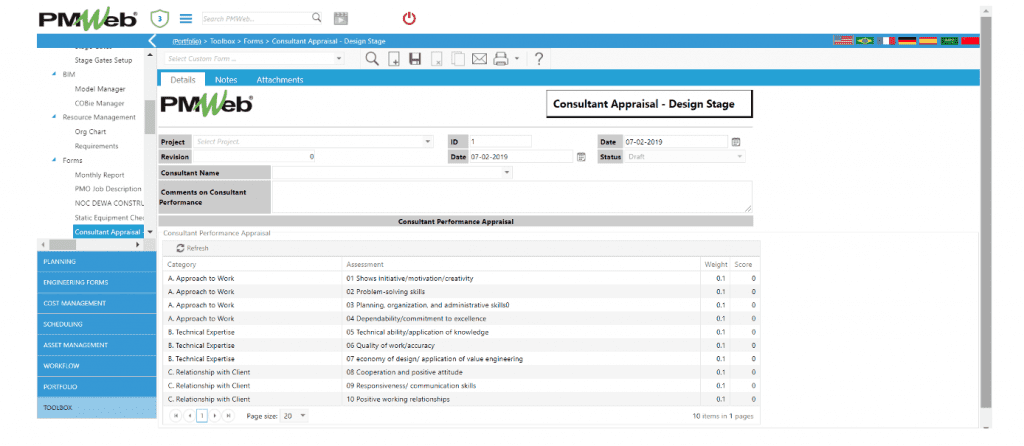Switch language using the United States flag
Image resolution: width=1024 pixels, height=446 pixels.
pos(843,40)
